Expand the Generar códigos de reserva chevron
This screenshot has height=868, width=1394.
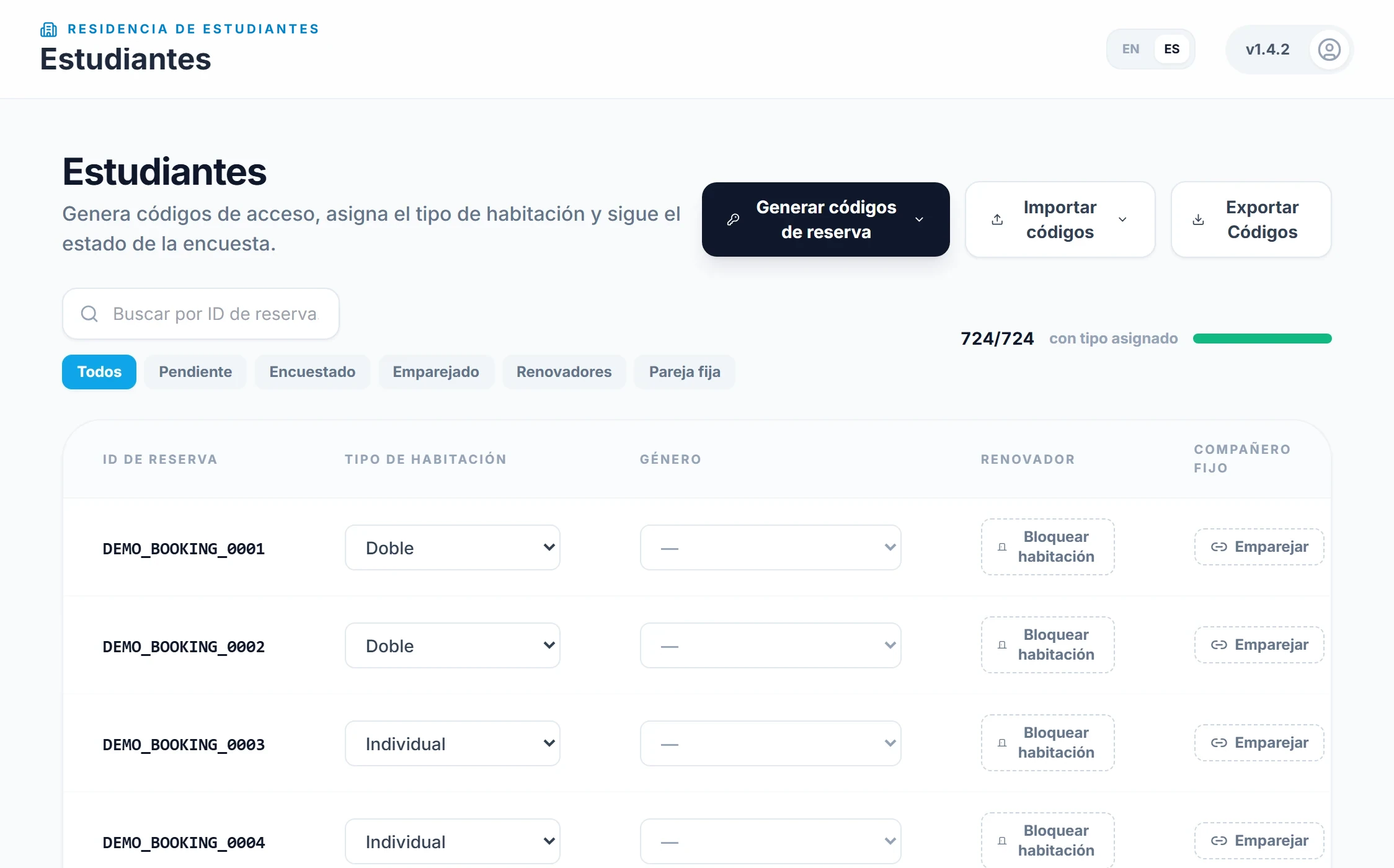click(x=920, y=219)
